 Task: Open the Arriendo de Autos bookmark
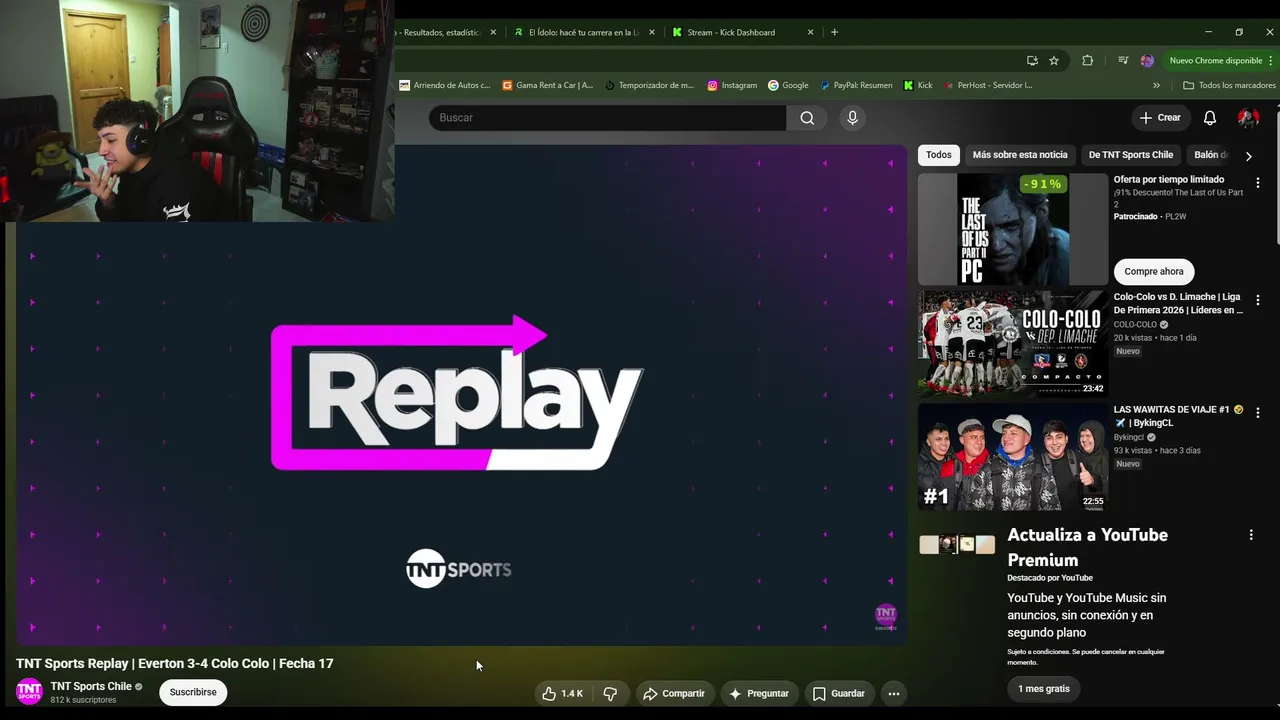pos(445,85)
